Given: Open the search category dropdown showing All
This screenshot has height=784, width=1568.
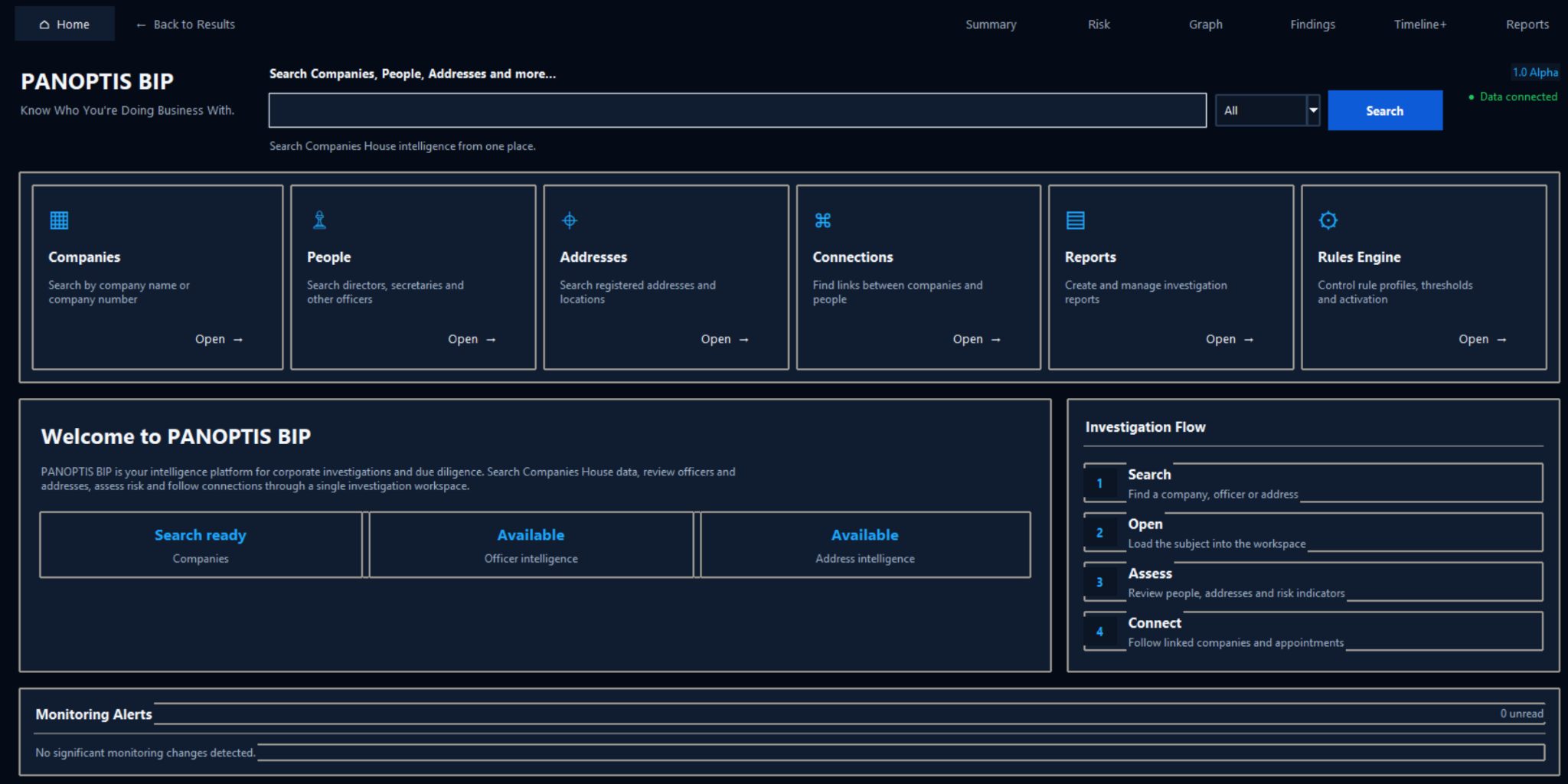Looking at the screenshot, I should [x=1267, y=110].
